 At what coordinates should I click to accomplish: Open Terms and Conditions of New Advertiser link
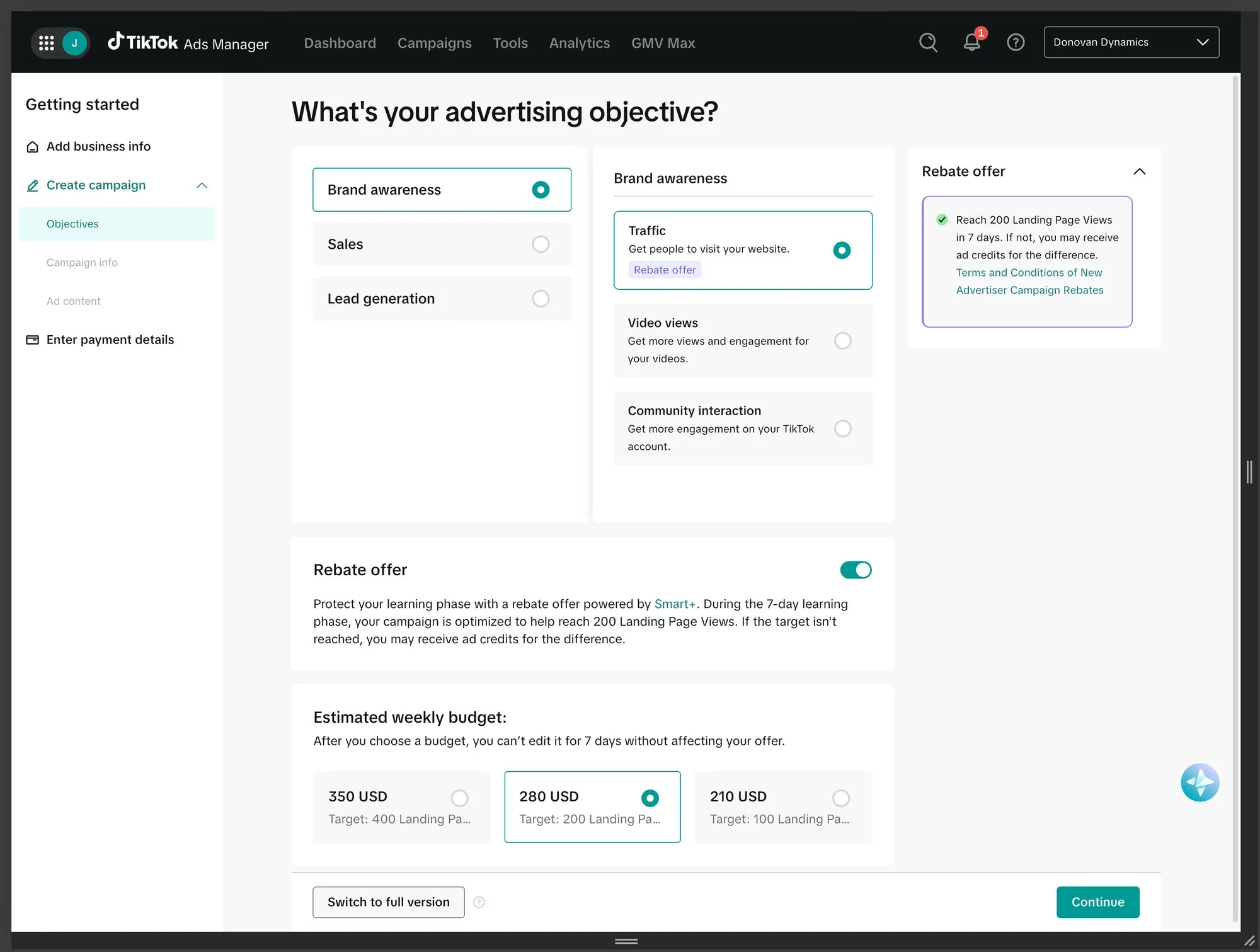1029,282
